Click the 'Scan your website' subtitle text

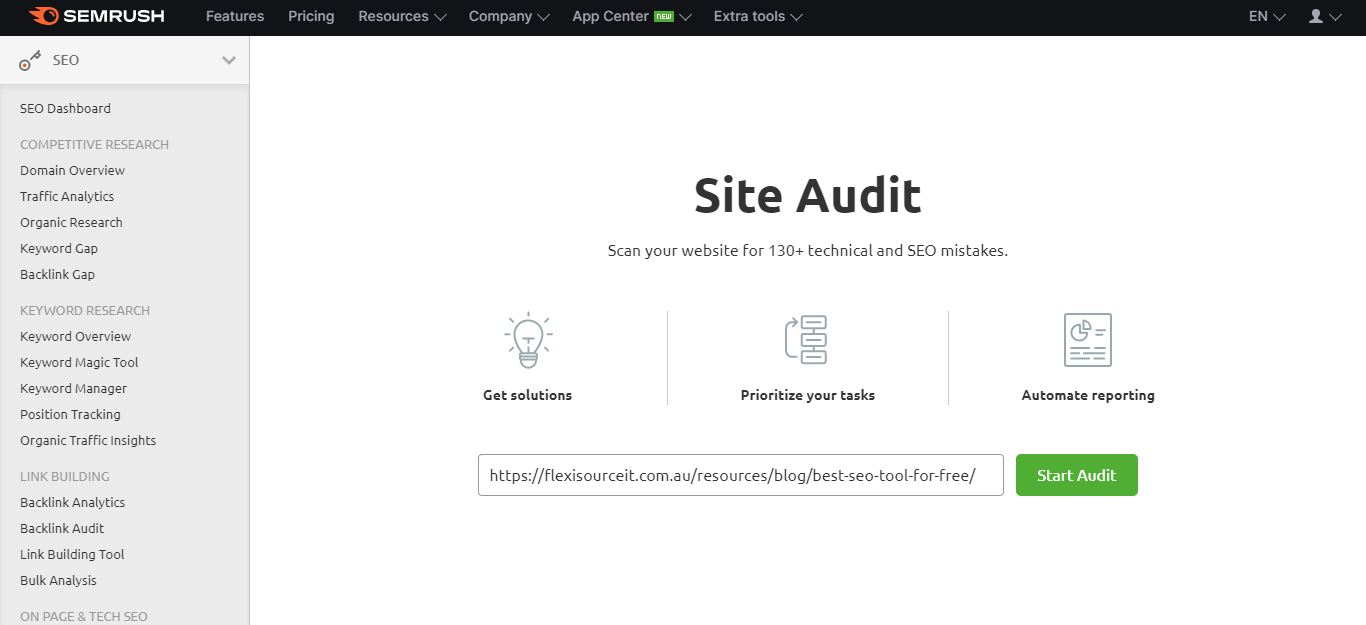tap(808, 250)
